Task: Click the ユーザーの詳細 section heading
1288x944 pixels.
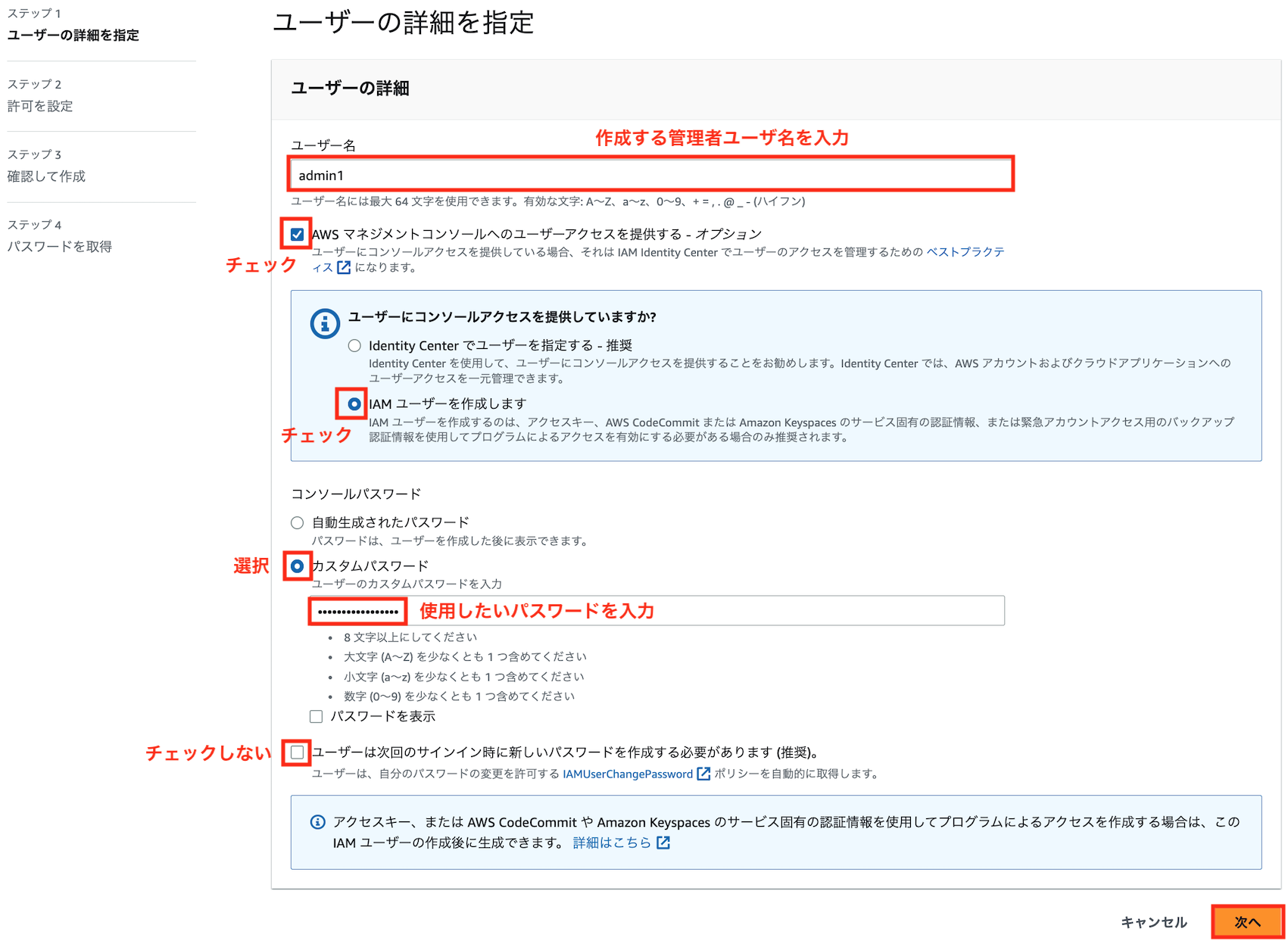Action: click(x=351, y=89)
